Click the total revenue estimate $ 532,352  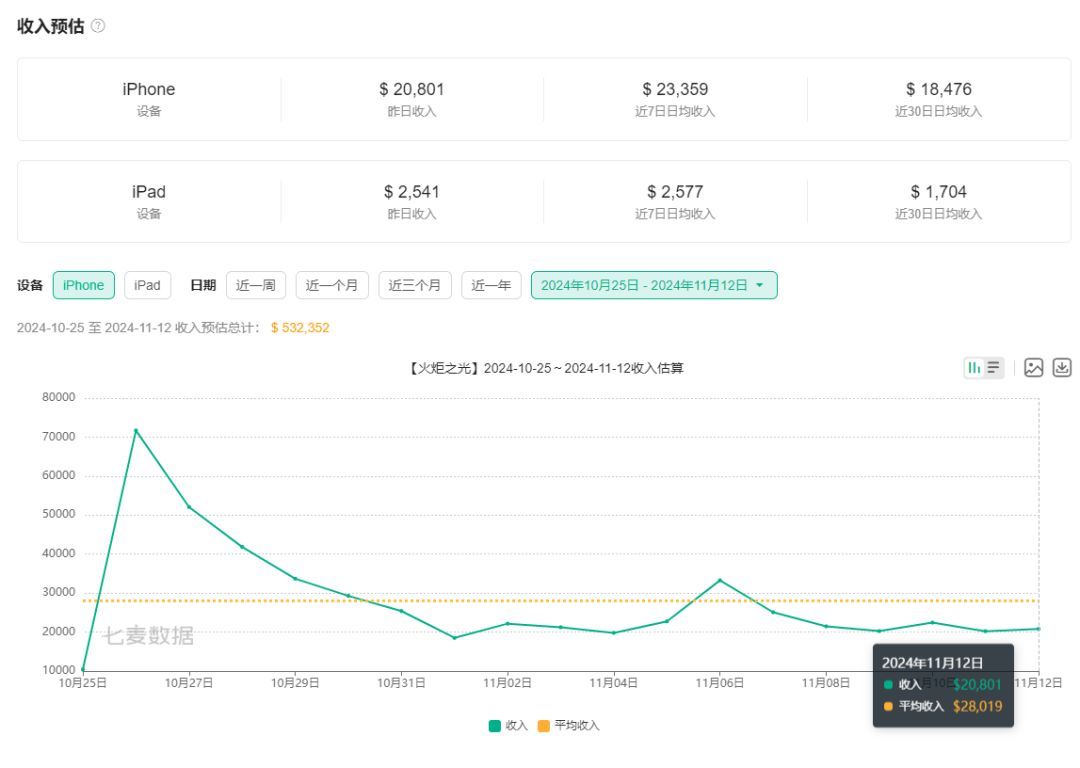300,328
